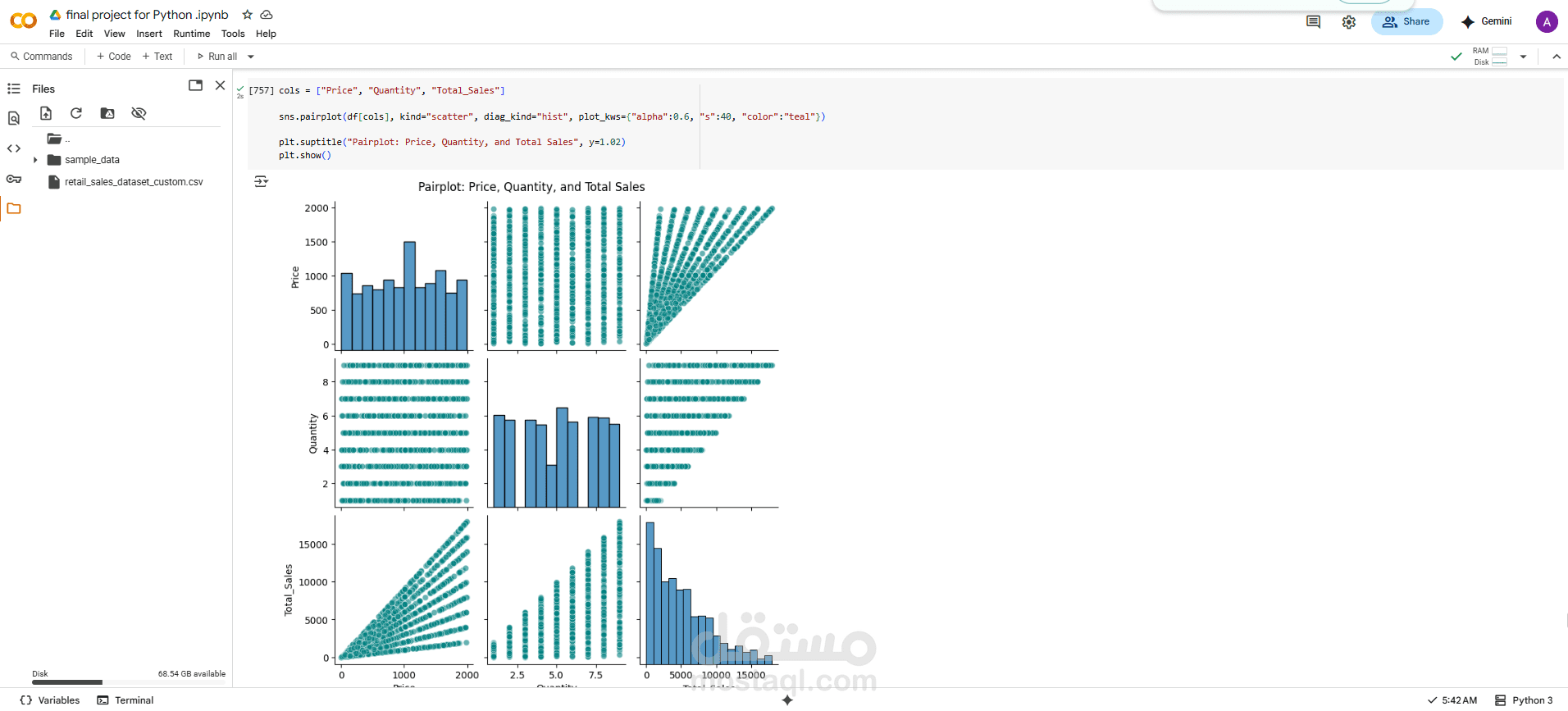This screenshot has height=711, width=1568.
Task: Click the mount Drive icon
Action: (x=107, y=113)
